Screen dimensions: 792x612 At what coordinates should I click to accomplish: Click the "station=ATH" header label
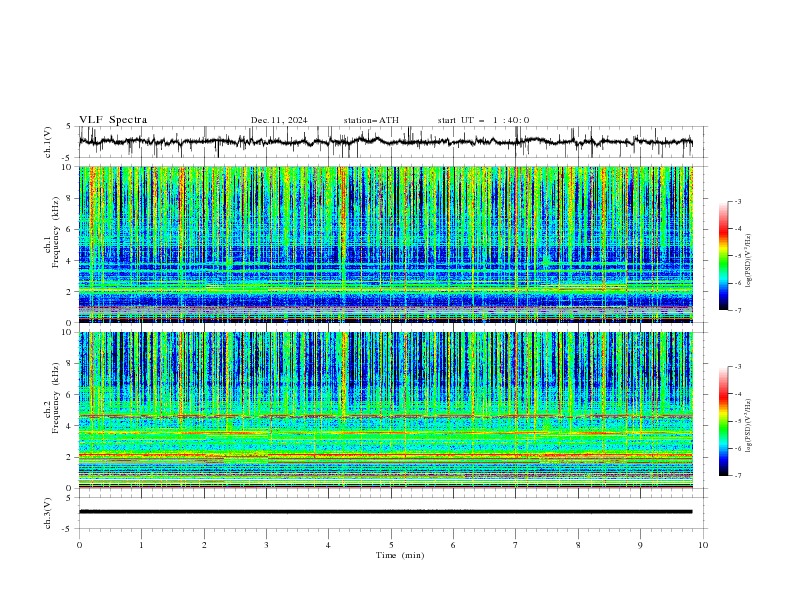pyautogui.click(x=371, y=120)
